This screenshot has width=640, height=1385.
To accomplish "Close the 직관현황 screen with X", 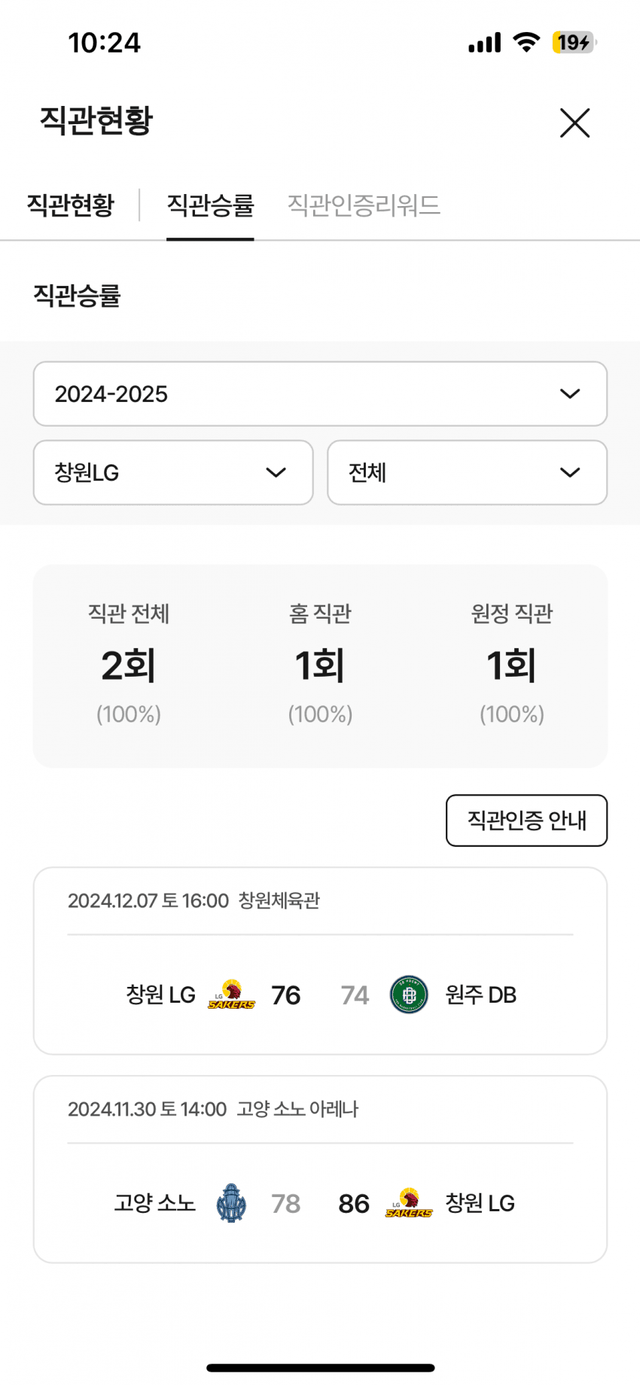I will (575, 123).
